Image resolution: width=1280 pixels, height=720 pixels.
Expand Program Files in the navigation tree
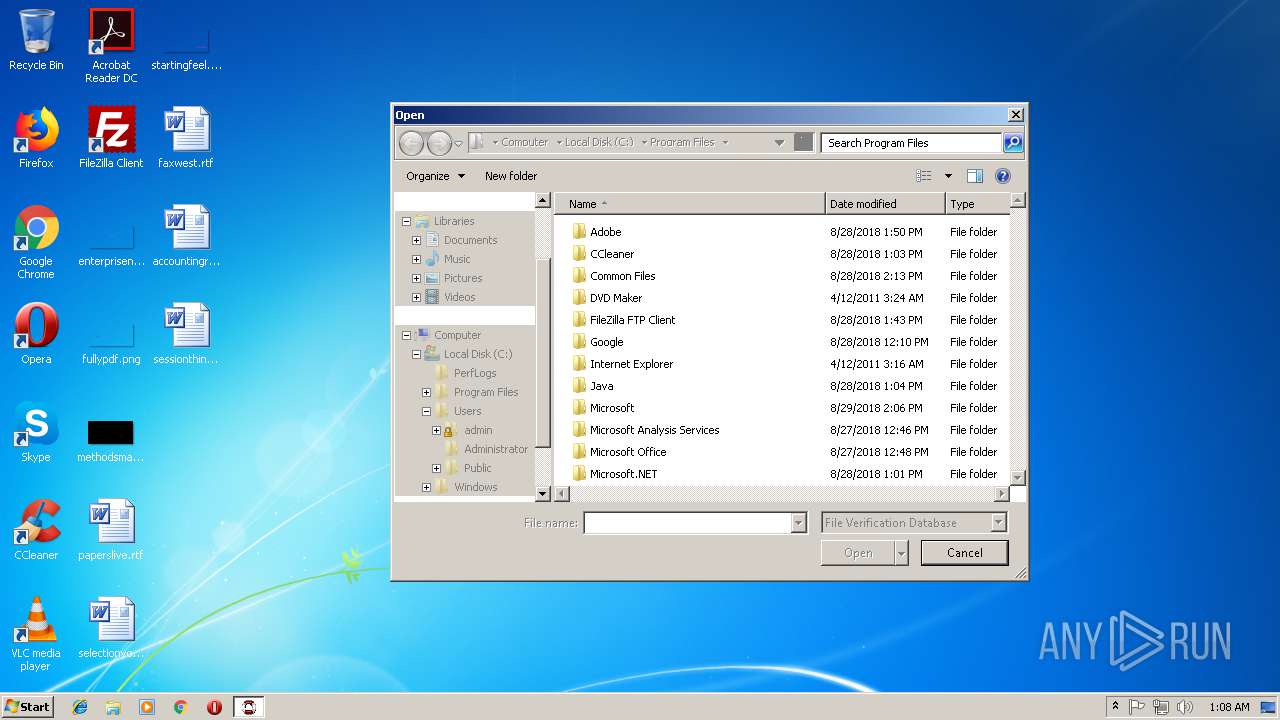tap(427, 392)
